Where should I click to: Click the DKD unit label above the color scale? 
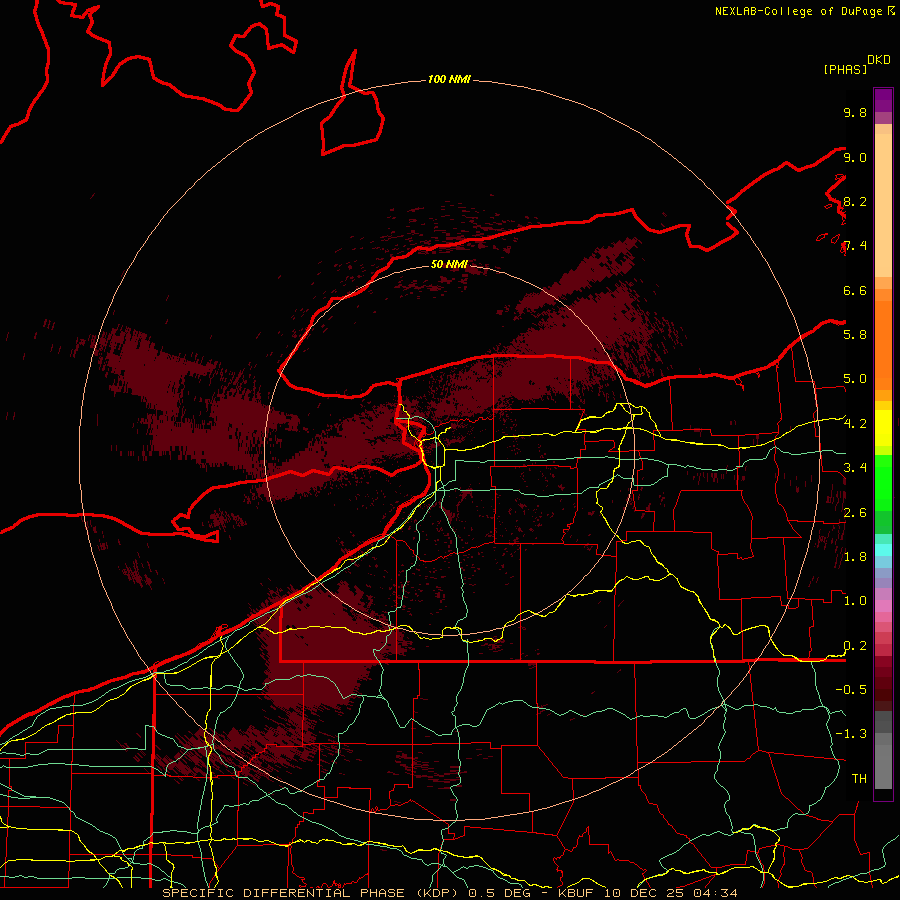[x=879, y=60]
